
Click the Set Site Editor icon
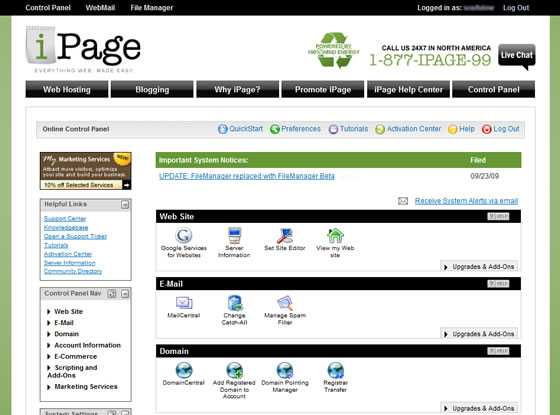click(x=285, y=236)
